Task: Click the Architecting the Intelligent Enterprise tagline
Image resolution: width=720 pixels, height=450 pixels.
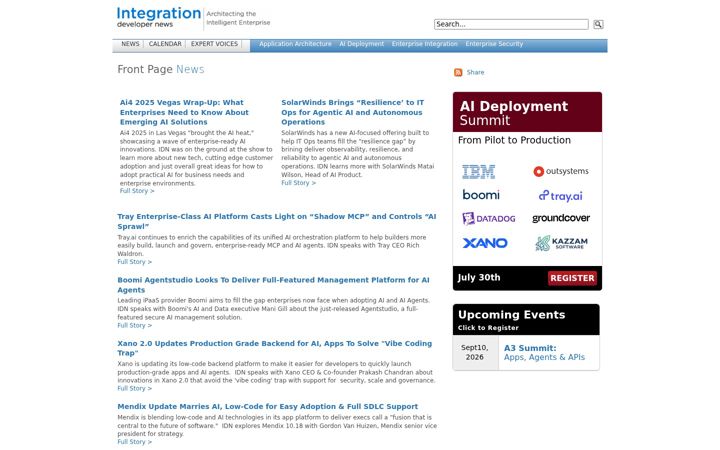Action: [238, 18]
